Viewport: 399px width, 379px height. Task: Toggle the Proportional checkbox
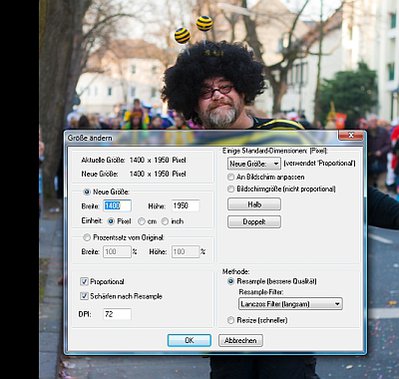pos(84,282)
